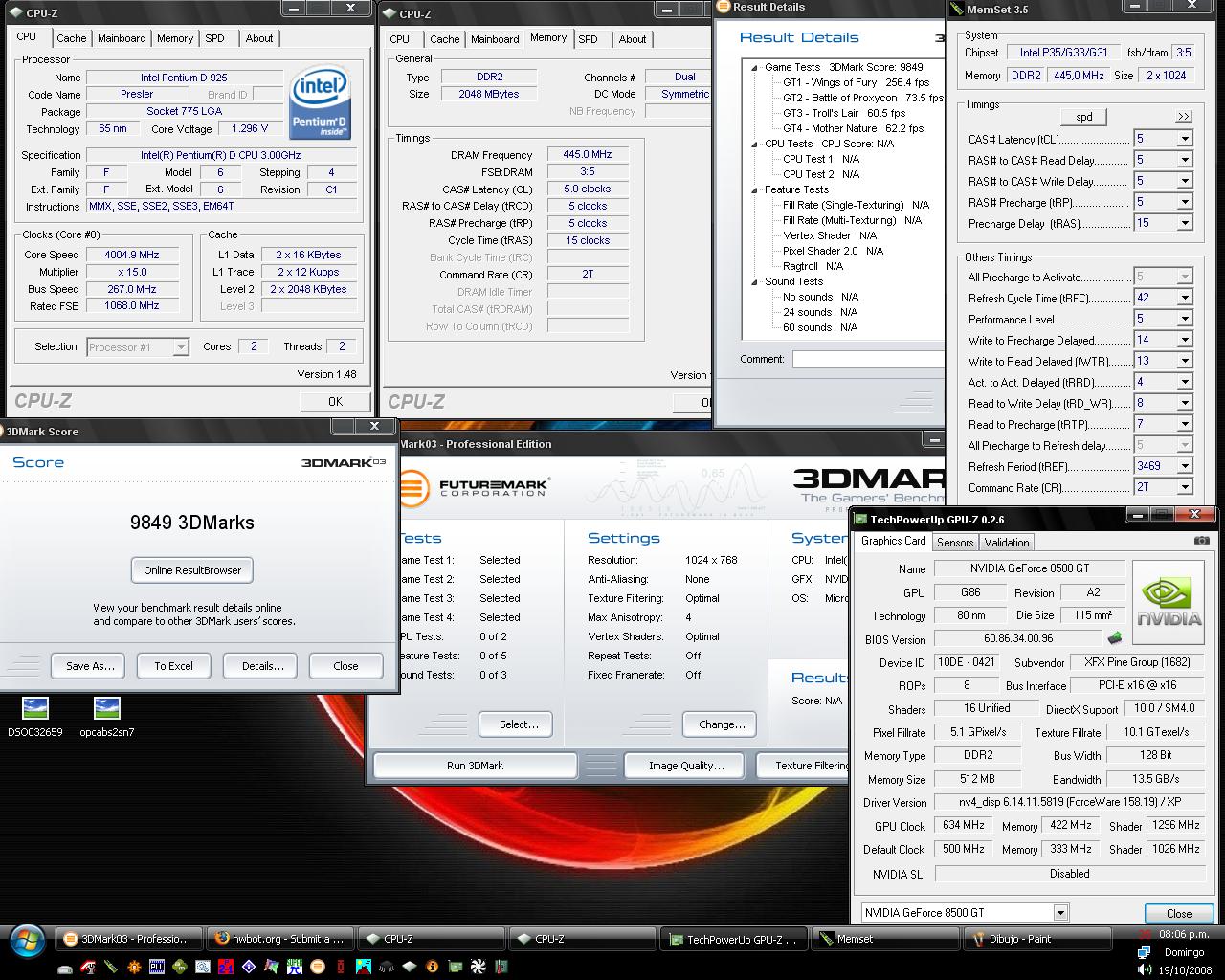Image resolution: width=1225 pixels, height=980 pixels.
Task: Click the Image Quality... button
Action: pyautogui.click(x=686, y=766)
